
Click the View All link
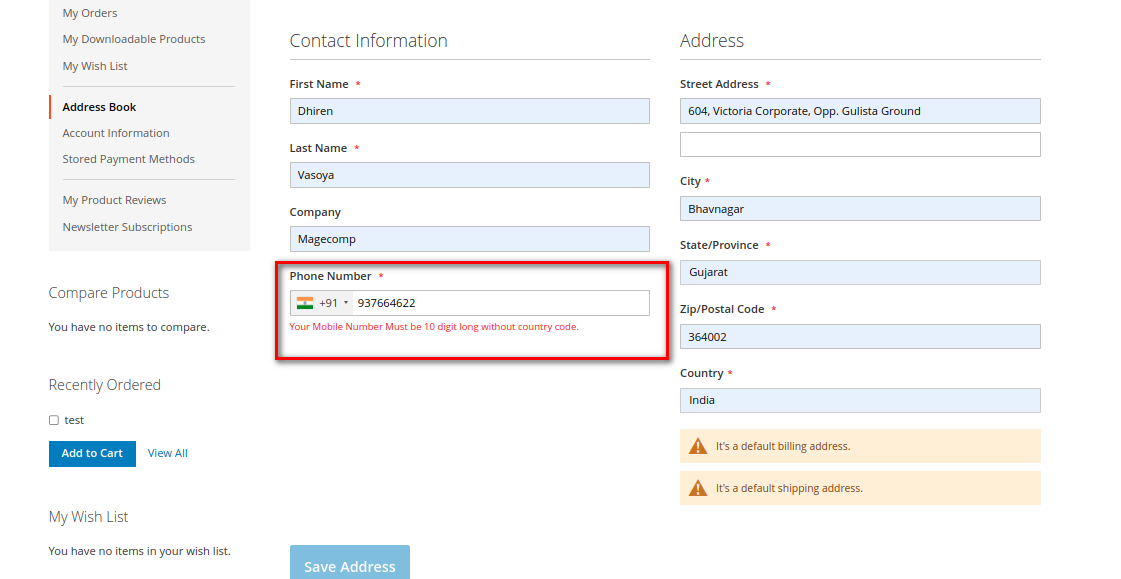pos(168,453)
